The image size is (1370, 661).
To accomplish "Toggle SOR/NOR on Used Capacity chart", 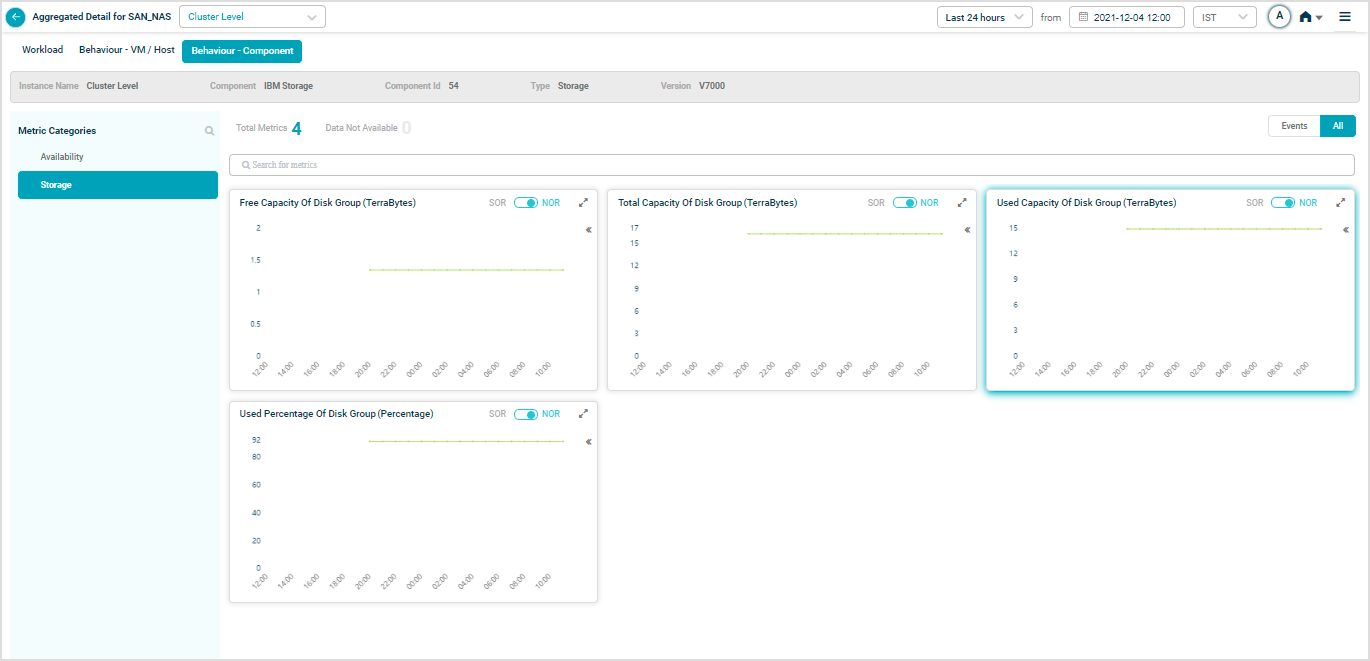I will click(1283, 203).
